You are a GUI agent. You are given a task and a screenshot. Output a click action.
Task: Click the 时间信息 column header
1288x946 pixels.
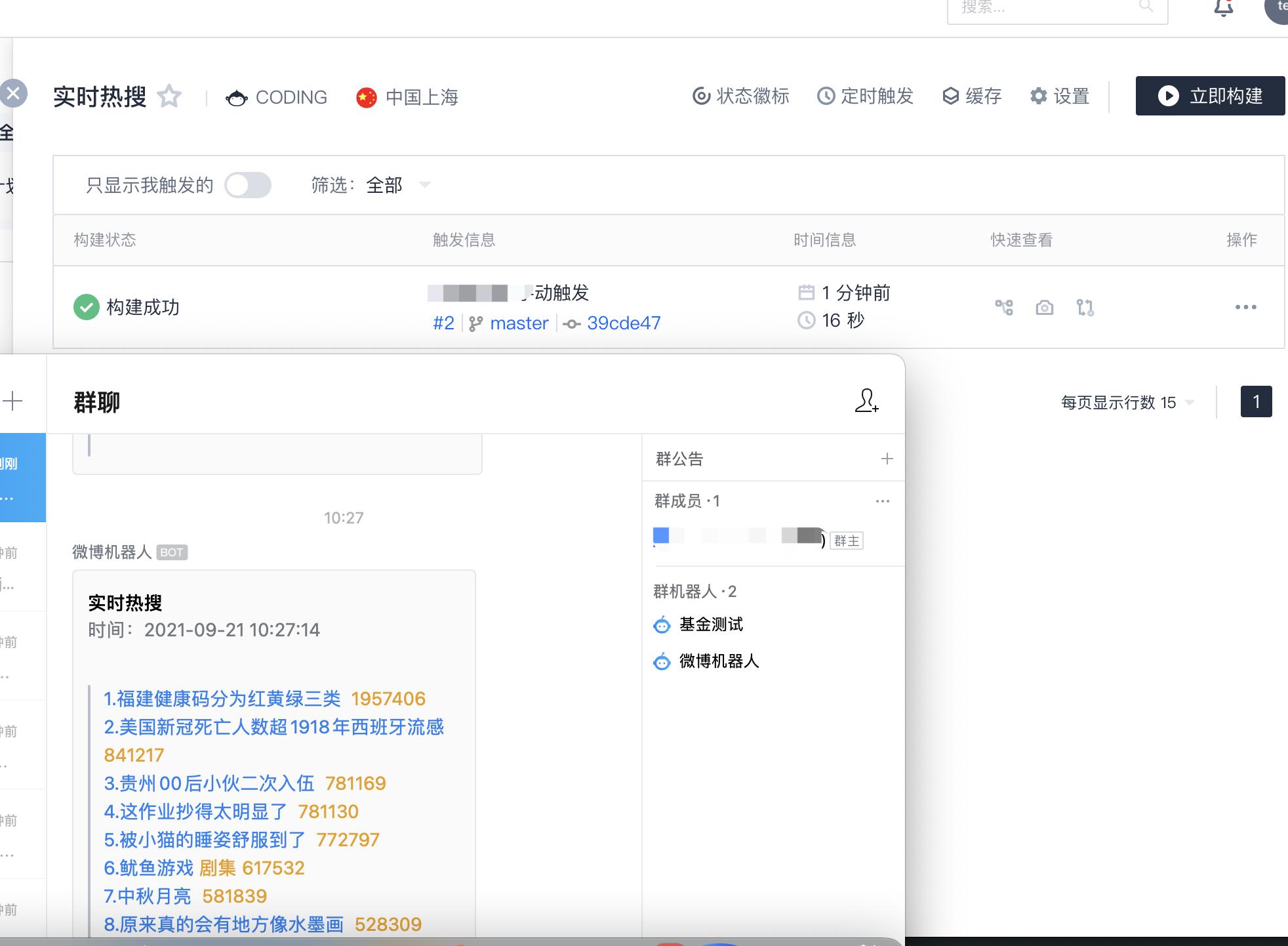(x=825, y=239)
